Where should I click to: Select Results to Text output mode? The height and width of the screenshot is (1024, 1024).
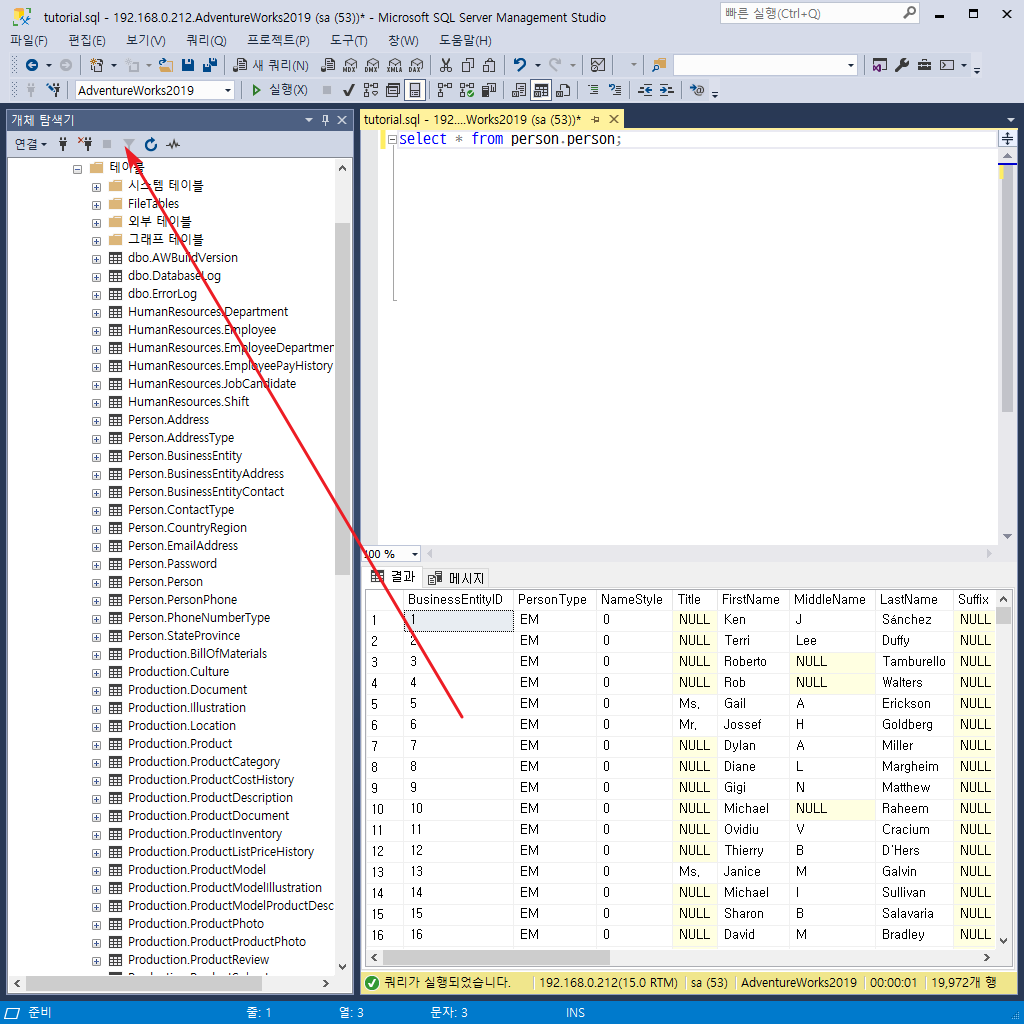pos(519,89)
